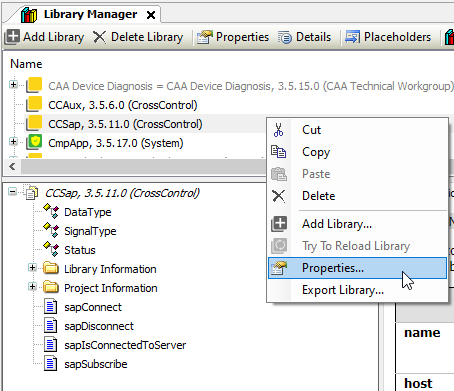
Task: Choose Try To Reload Library entry
Action: click(x=356, y=246)
